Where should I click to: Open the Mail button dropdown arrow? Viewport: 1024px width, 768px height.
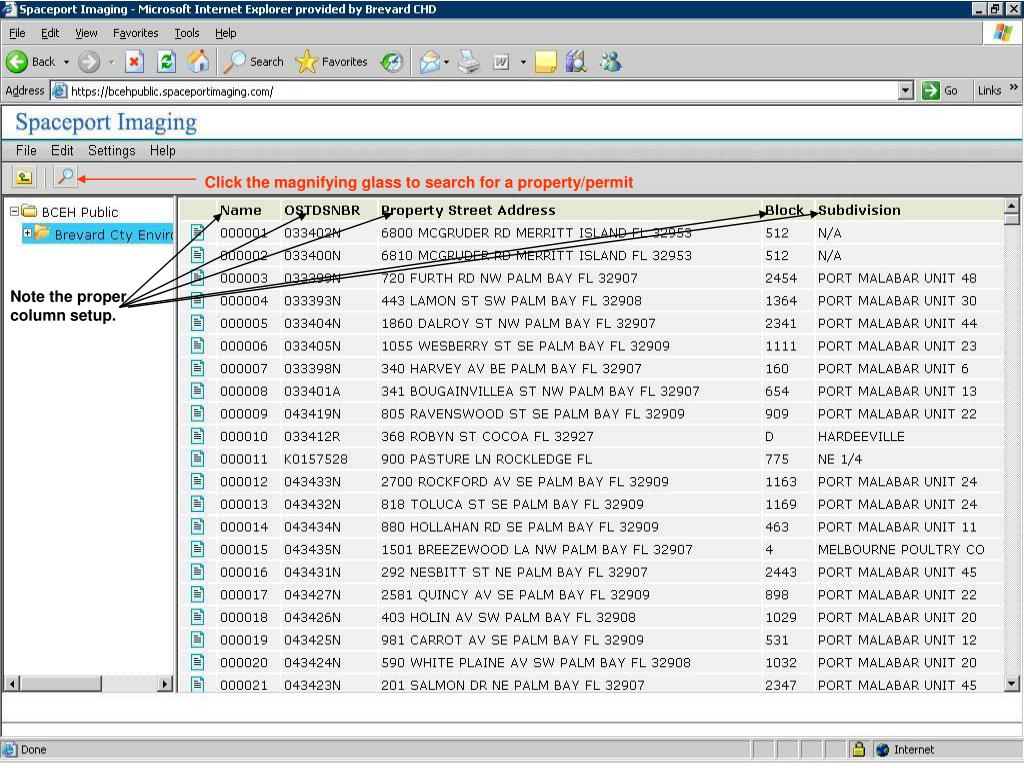click(x=447, y=62)
